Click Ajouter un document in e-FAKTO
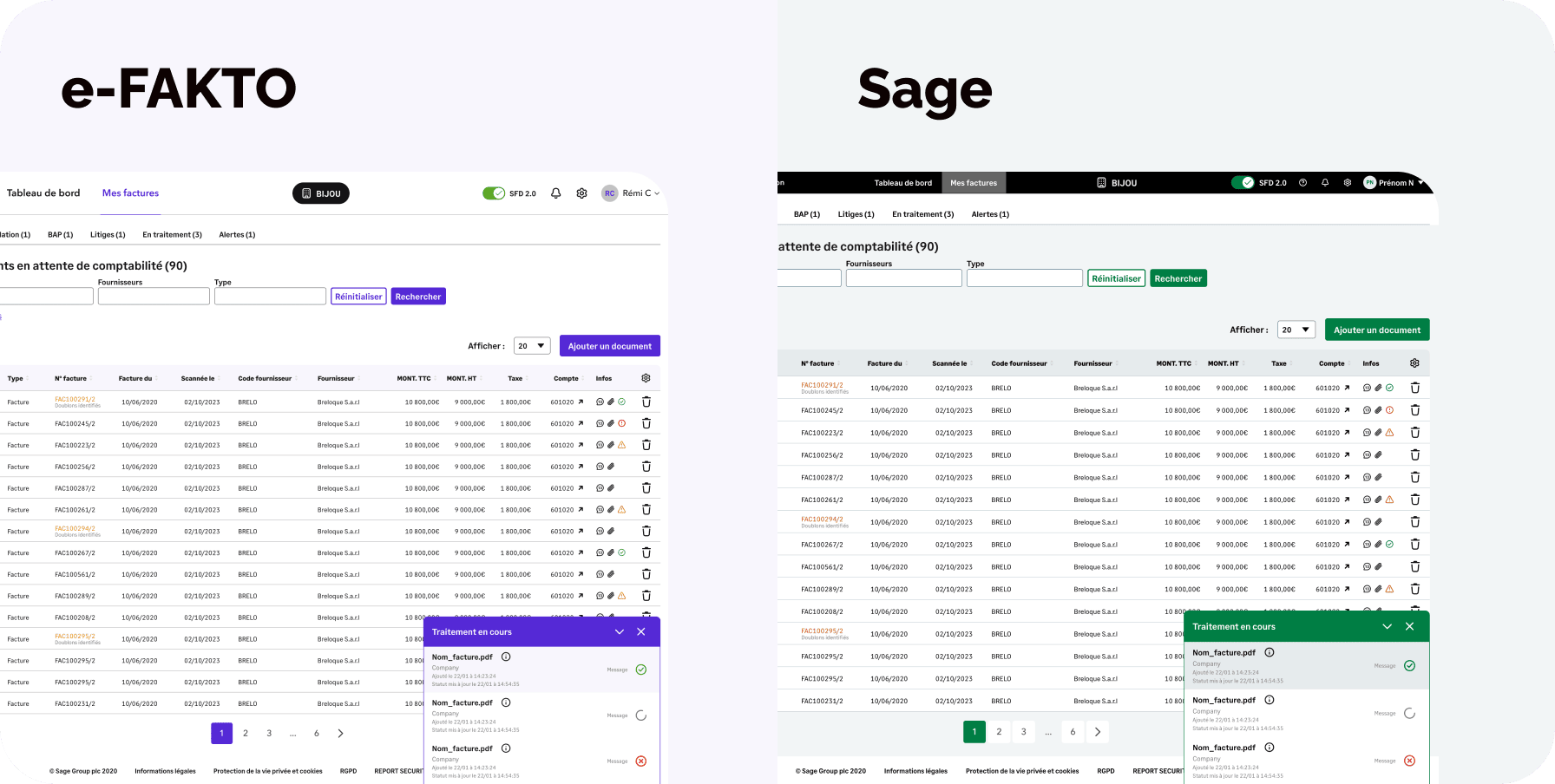The height and width of the screenshot is (784, 1555). (610, 346)
